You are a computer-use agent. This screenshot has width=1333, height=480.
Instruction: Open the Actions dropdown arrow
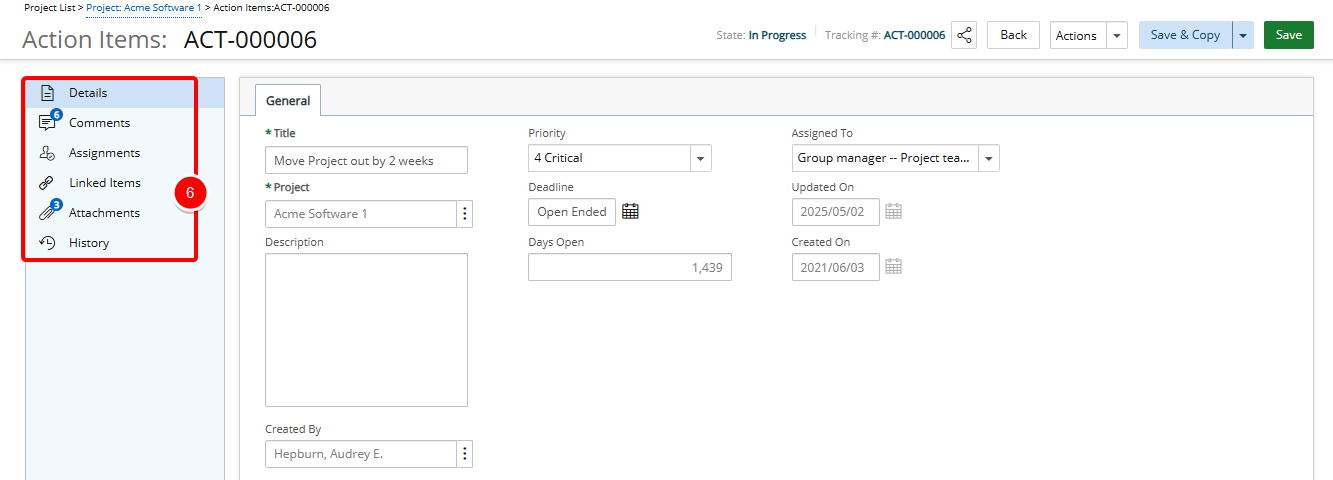click(1117, 35)
